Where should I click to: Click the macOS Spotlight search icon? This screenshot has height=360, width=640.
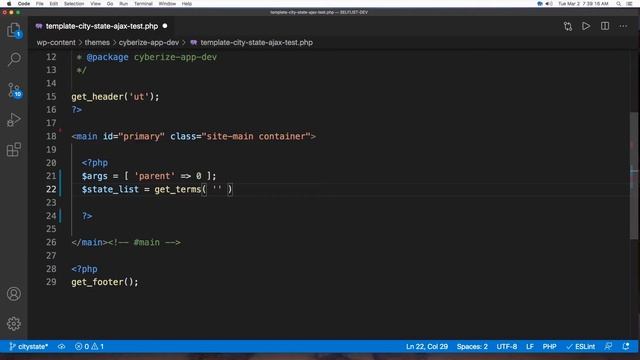point(619,4)
